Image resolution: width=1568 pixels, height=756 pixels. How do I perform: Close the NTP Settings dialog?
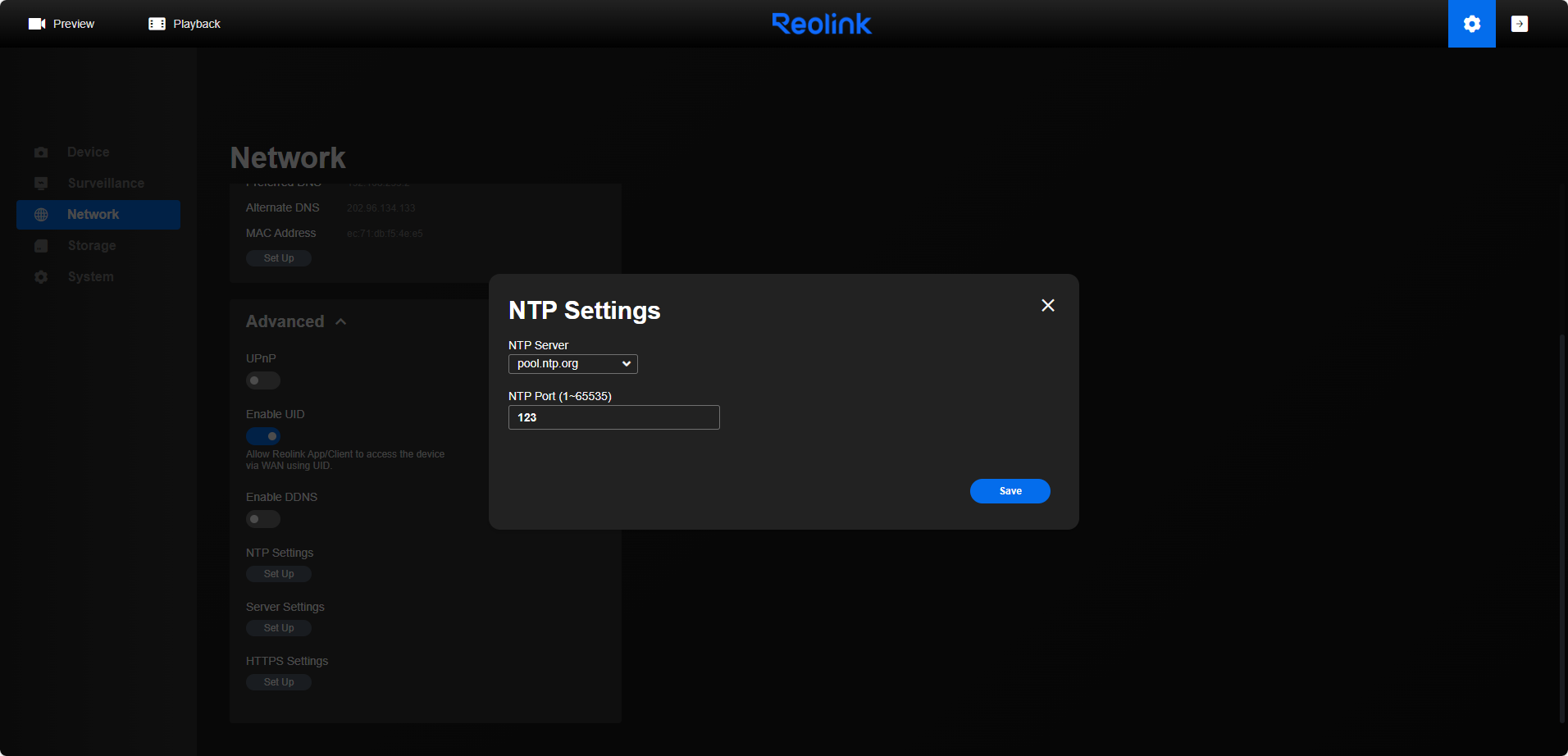click(x=1047, y=305)
